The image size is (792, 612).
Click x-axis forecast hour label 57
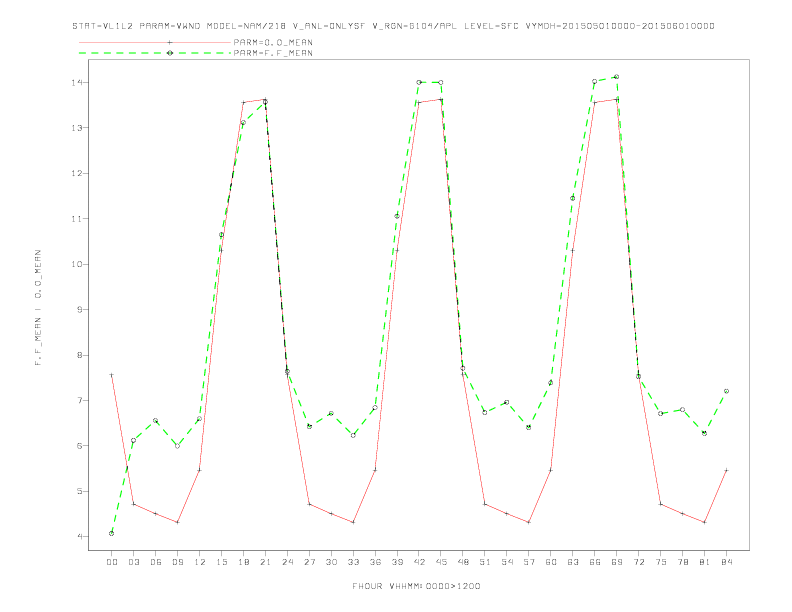(529, 562)
